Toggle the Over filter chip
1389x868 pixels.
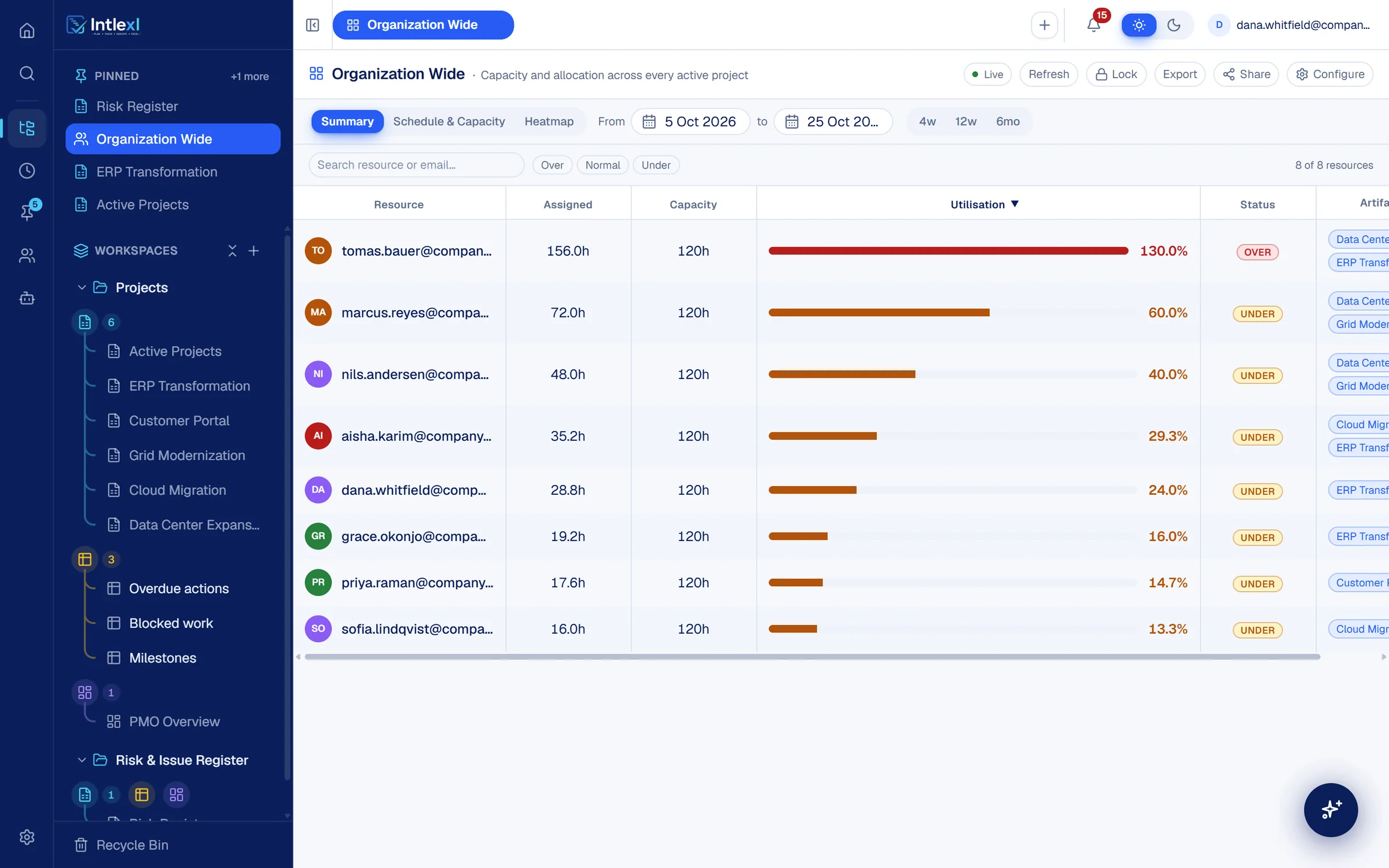[552, 165]
